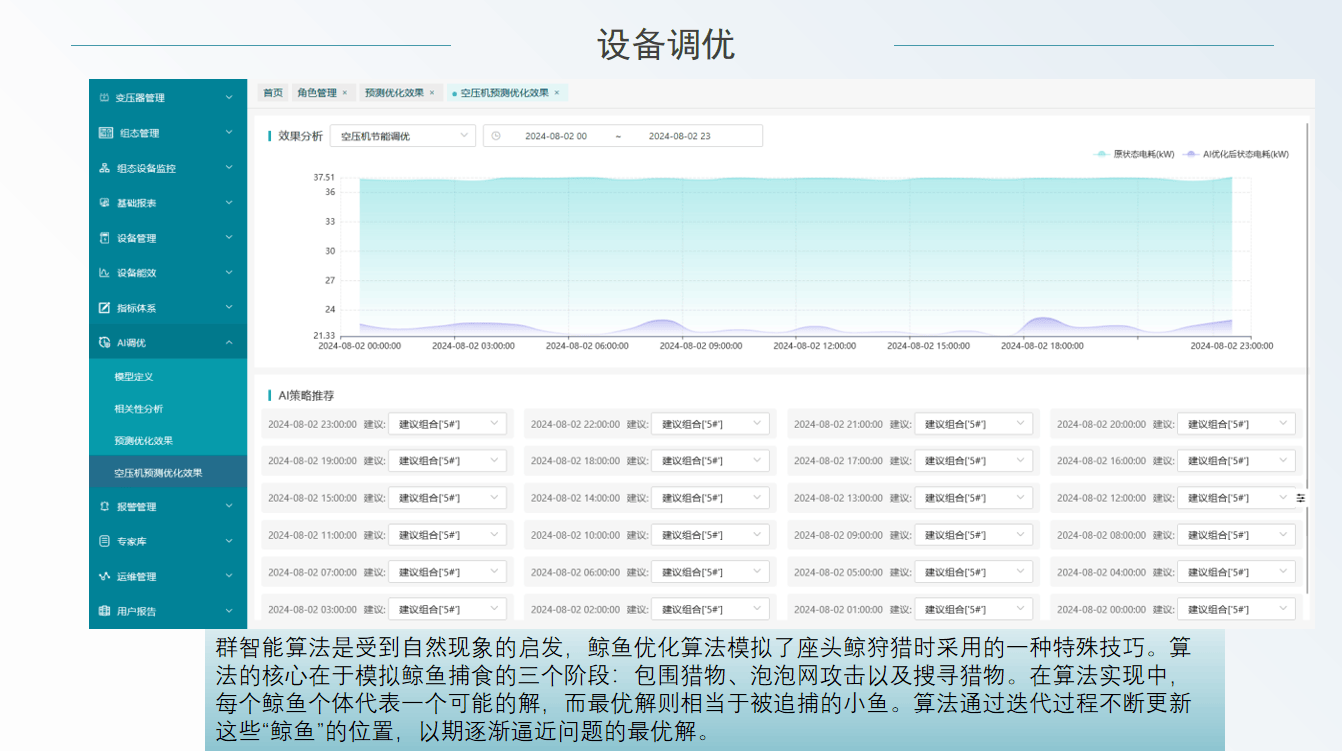This screenshot has height=751, width=1342.
Task: Select 空压机预测优化效果 in sidebar
Action: click(x=168, y=473)
